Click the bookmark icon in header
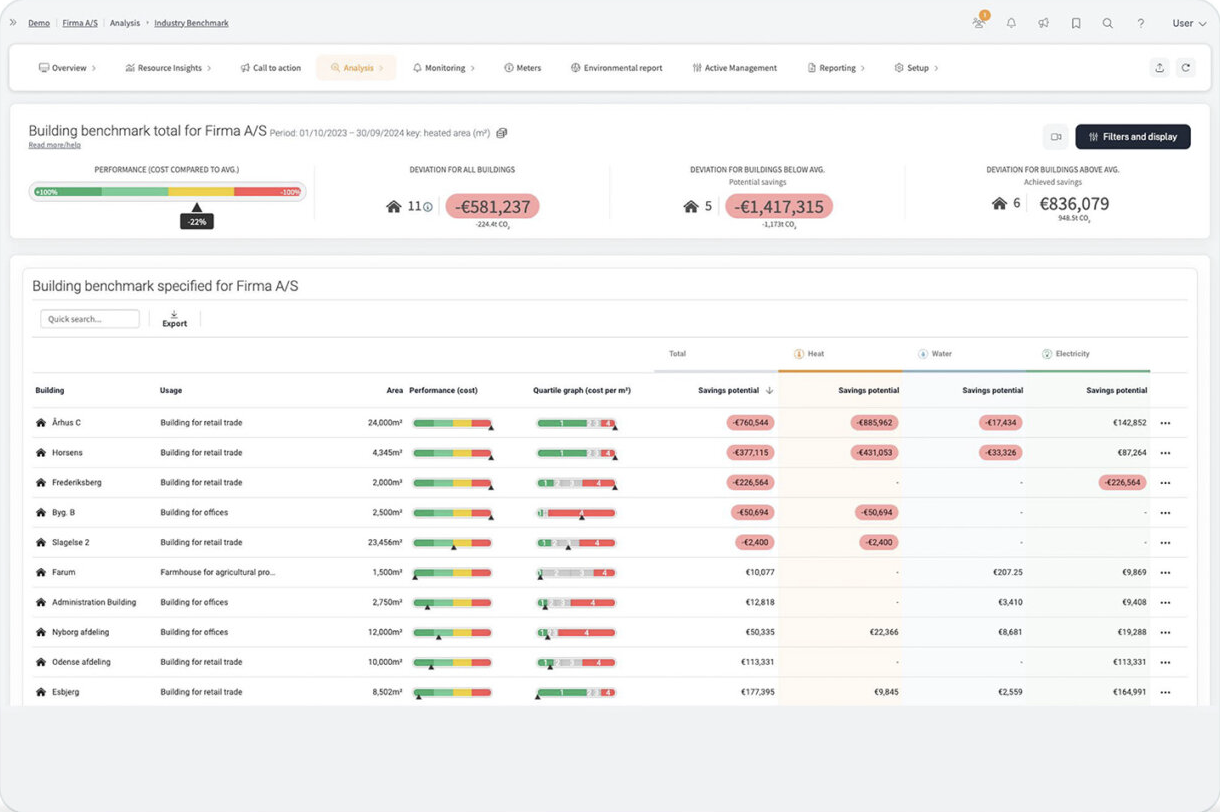 pyautogui.click(x=1076, y=23)
